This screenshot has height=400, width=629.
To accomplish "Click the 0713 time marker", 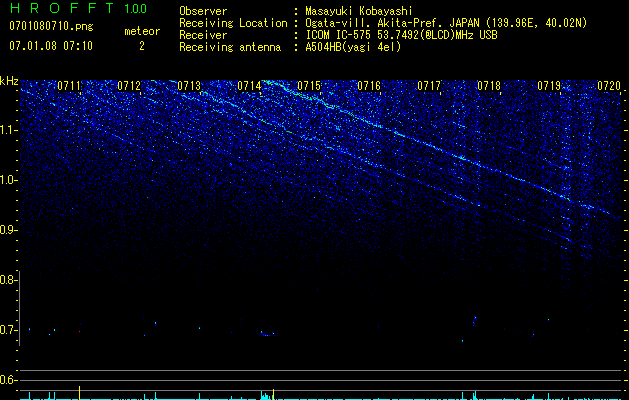I will 189,86.
